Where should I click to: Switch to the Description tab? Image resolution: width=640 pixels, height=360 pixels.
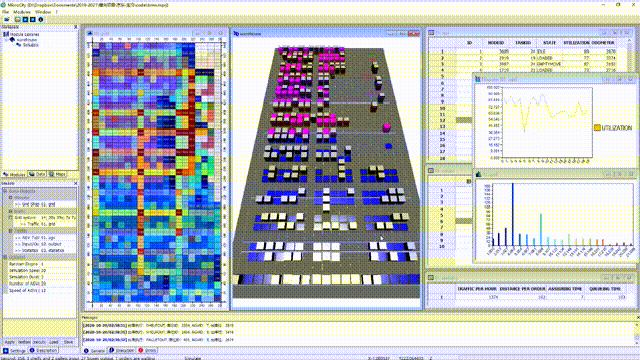pyautogui.click(x=43, y=351)
